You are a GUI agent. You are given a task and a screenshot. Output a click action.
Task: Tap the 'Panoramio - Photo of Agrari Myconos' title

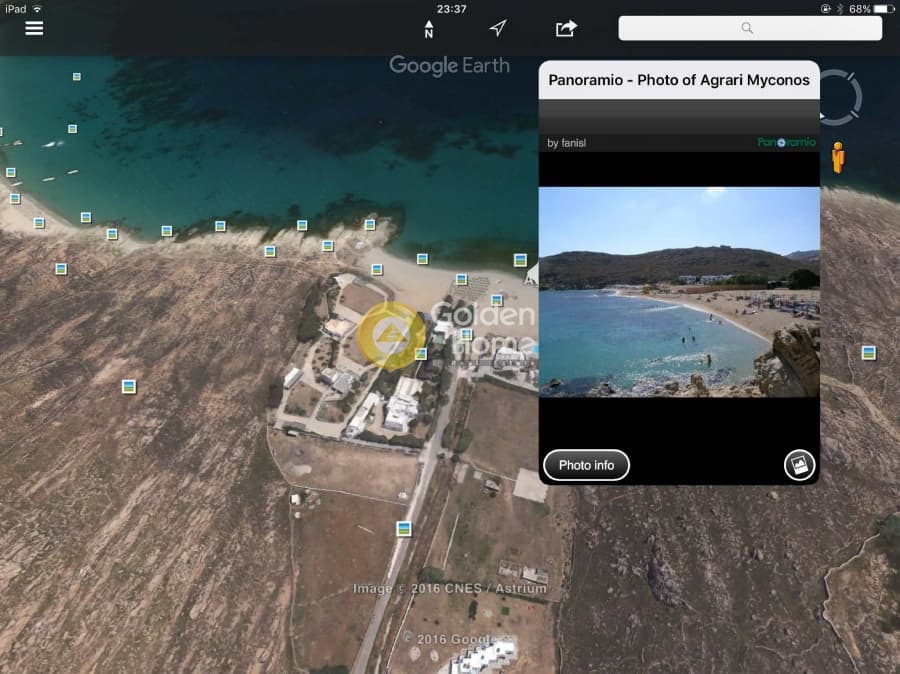pos(679,80)
